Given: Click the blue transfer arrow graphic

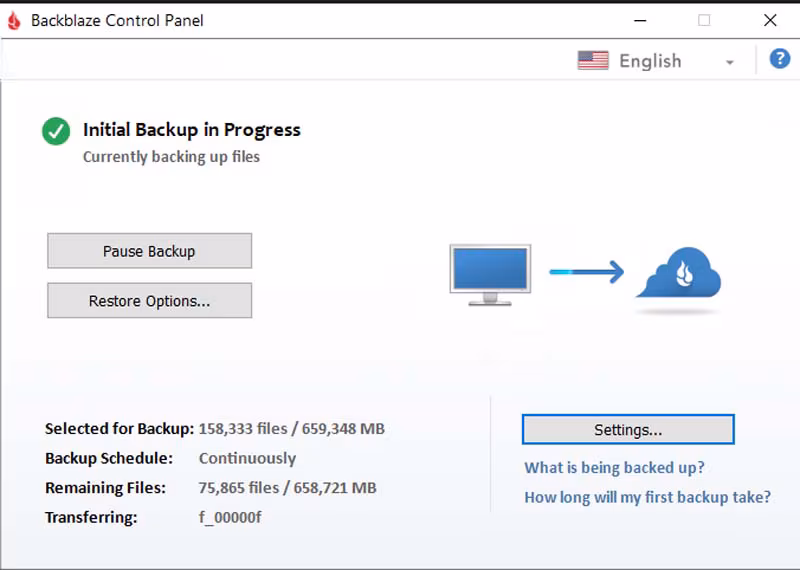Looking at the screenshot, I should pos(586,271).
